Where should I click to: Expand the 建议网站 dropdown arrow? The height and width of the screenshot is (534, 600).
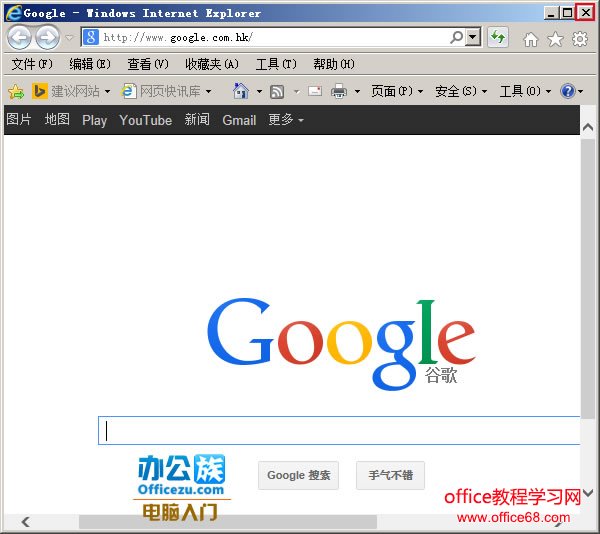(108, 91)
